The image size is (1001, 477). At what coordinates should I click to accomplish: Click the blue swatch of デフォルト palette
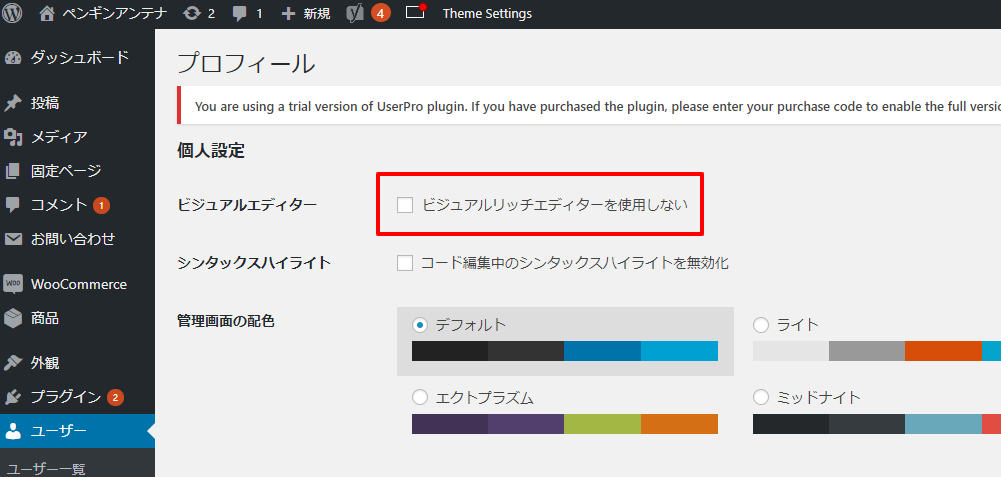tap(602, 351)
